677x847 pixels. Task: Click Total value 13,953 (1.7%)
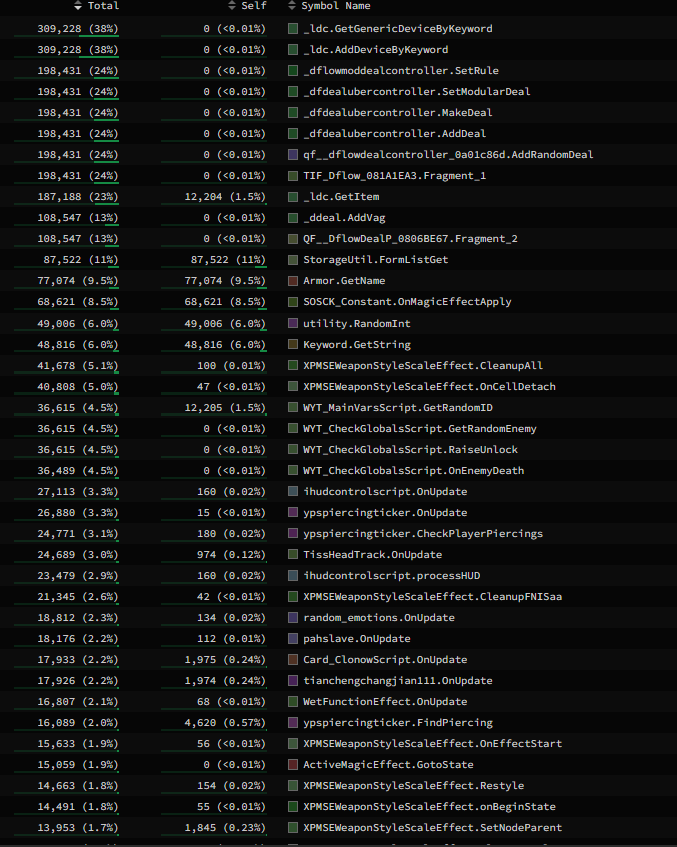(78, 828)
